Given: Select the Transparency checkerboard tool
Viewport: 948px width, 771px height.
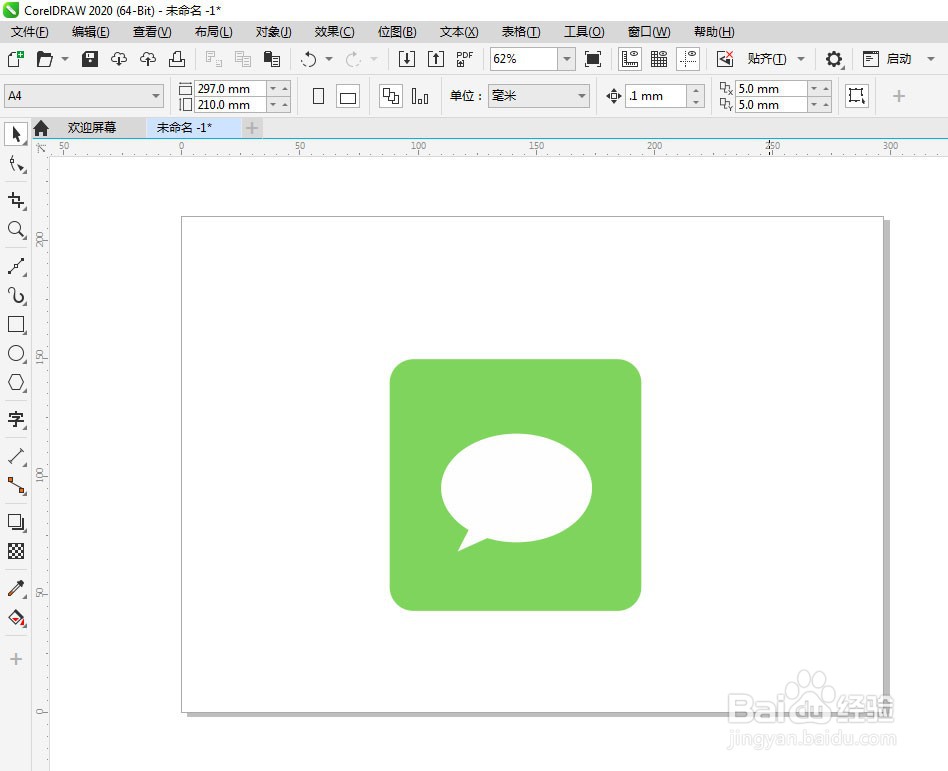Looking at the screenshot, I should coord(16,551).
